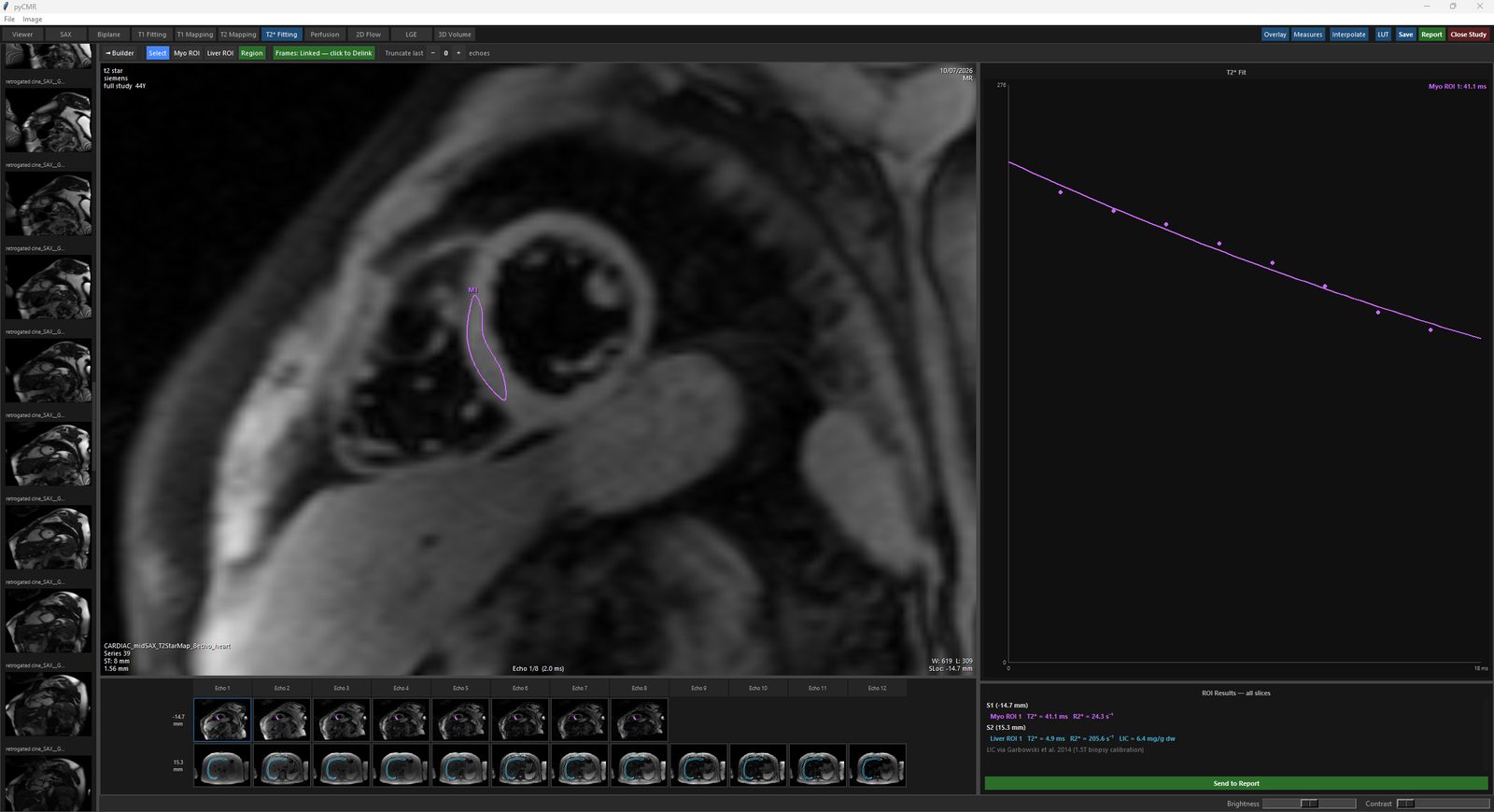Adjust the Contrast slider

pyautogui.click(x=1443, y=804)
